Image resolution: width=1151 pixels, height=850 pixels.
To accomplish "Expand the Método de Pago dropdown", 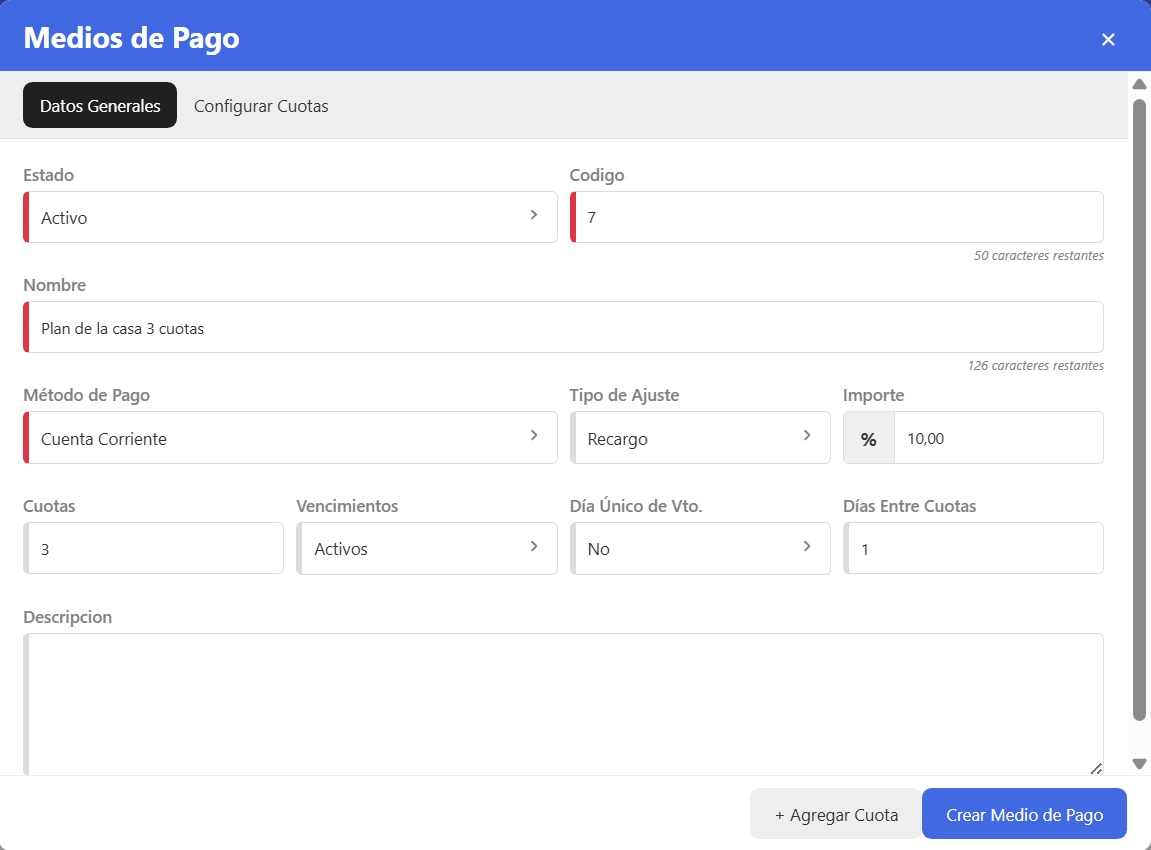I will pos(290,438).
